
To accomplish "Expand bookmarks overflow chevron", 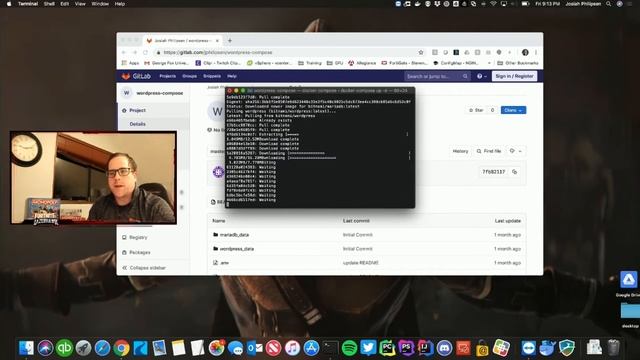I will [489, 63].
